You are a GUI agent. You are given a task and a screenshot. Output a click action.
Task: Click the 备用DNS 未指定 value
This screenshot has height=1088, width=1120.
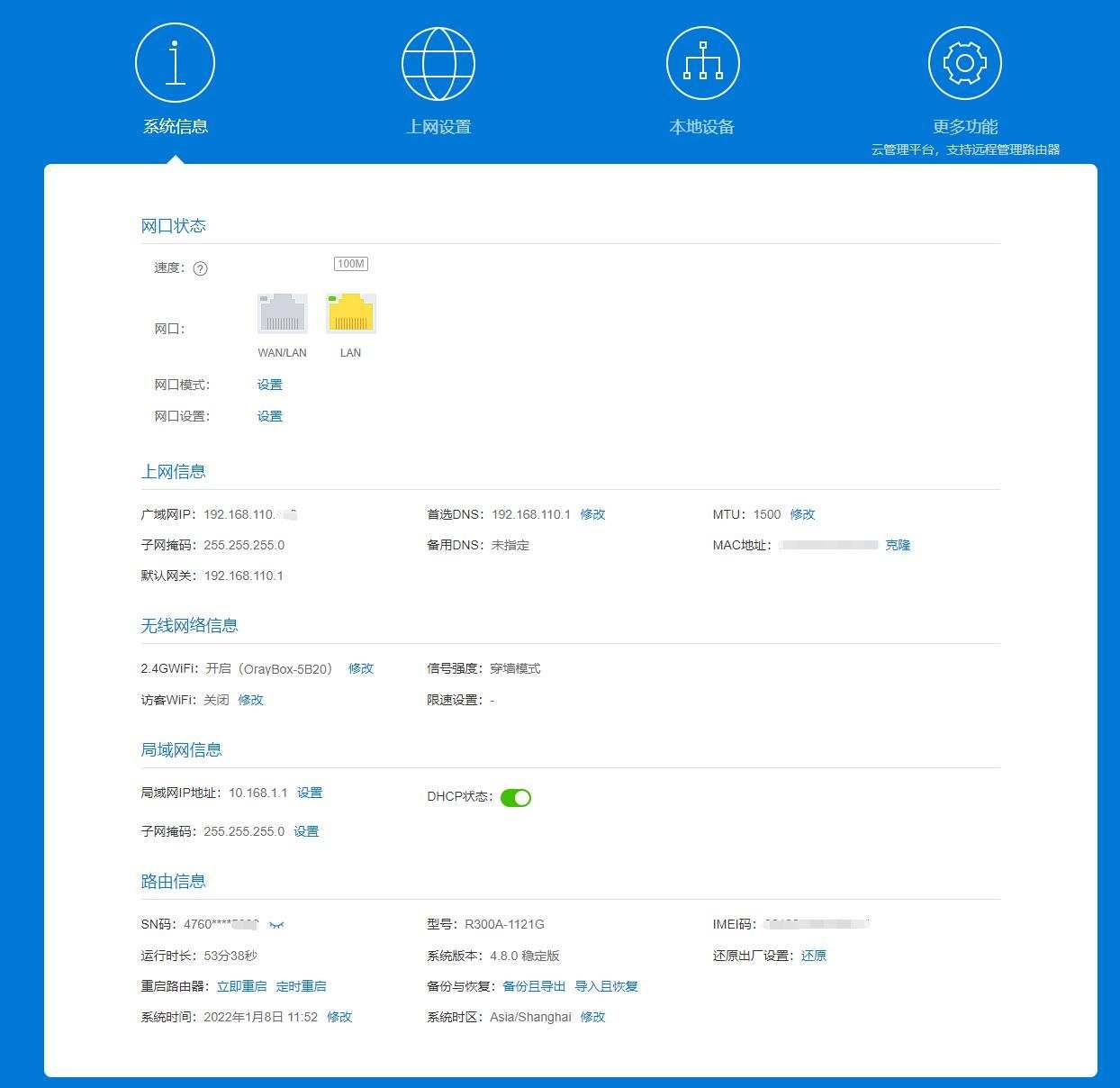pyautogui.click(x=510, y=545)
